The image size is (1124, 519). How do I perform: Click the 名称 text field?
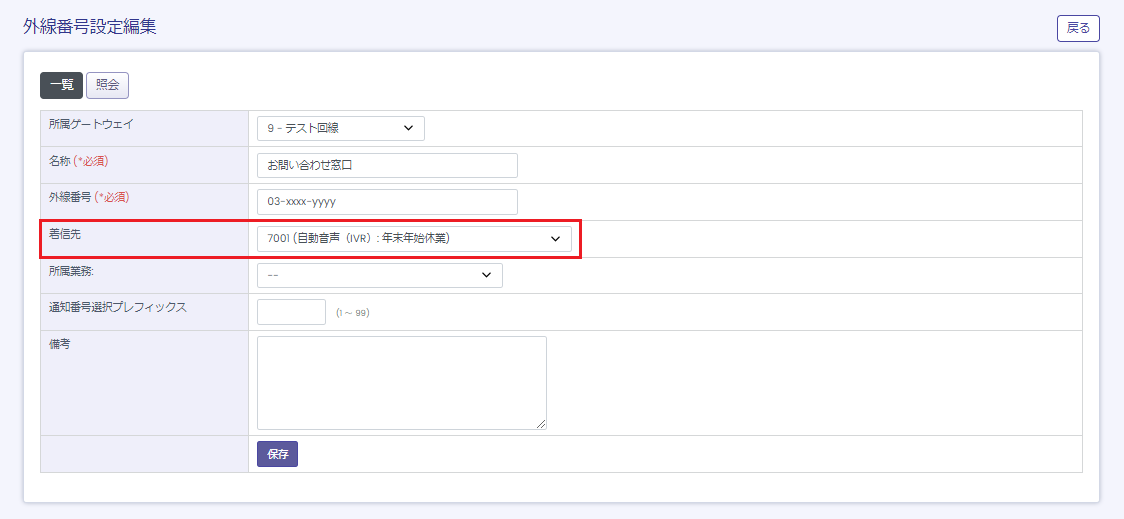386,165
